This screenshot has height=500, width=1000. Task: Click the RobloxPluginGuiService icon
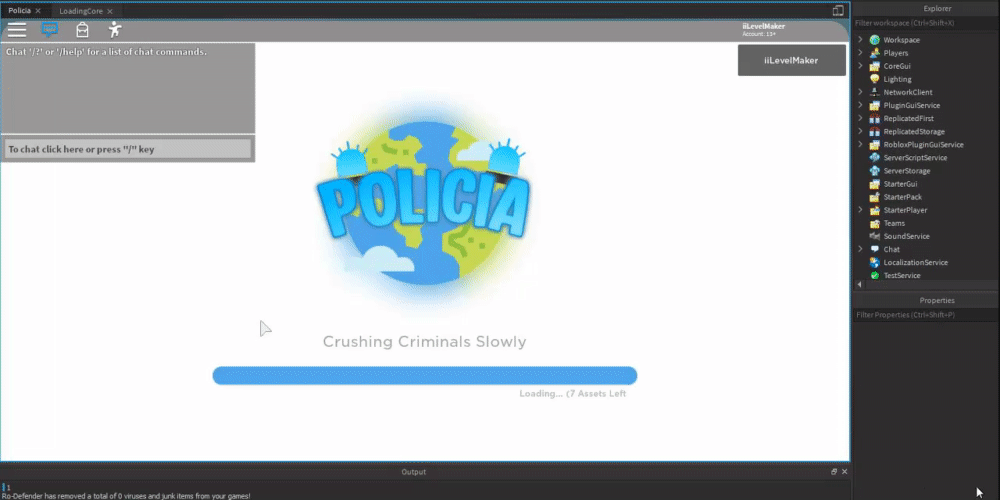(x=874, y=144)
